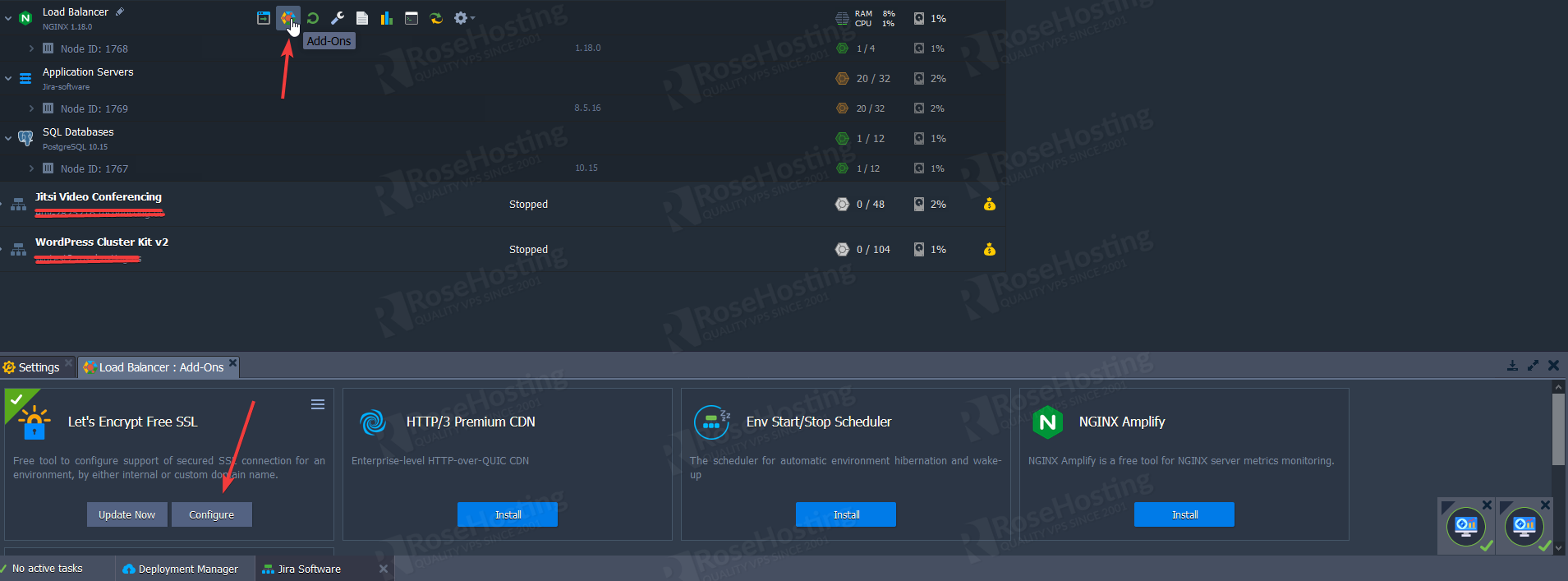Click the Load Balancer RAM CPU usage icon
This screenshot has height=581, width=1568.
[x=842, y=18]
